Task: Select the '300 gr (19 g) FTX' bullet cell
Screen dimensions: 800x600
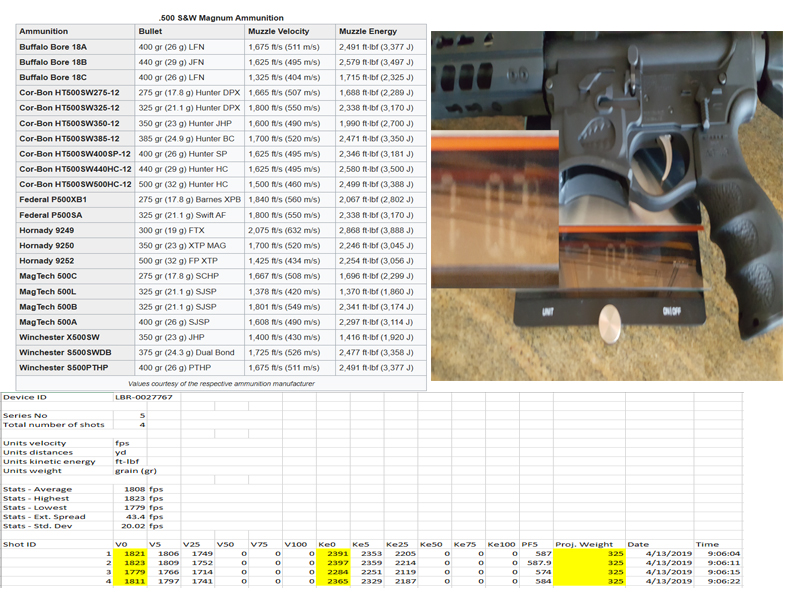Action: 190,231
